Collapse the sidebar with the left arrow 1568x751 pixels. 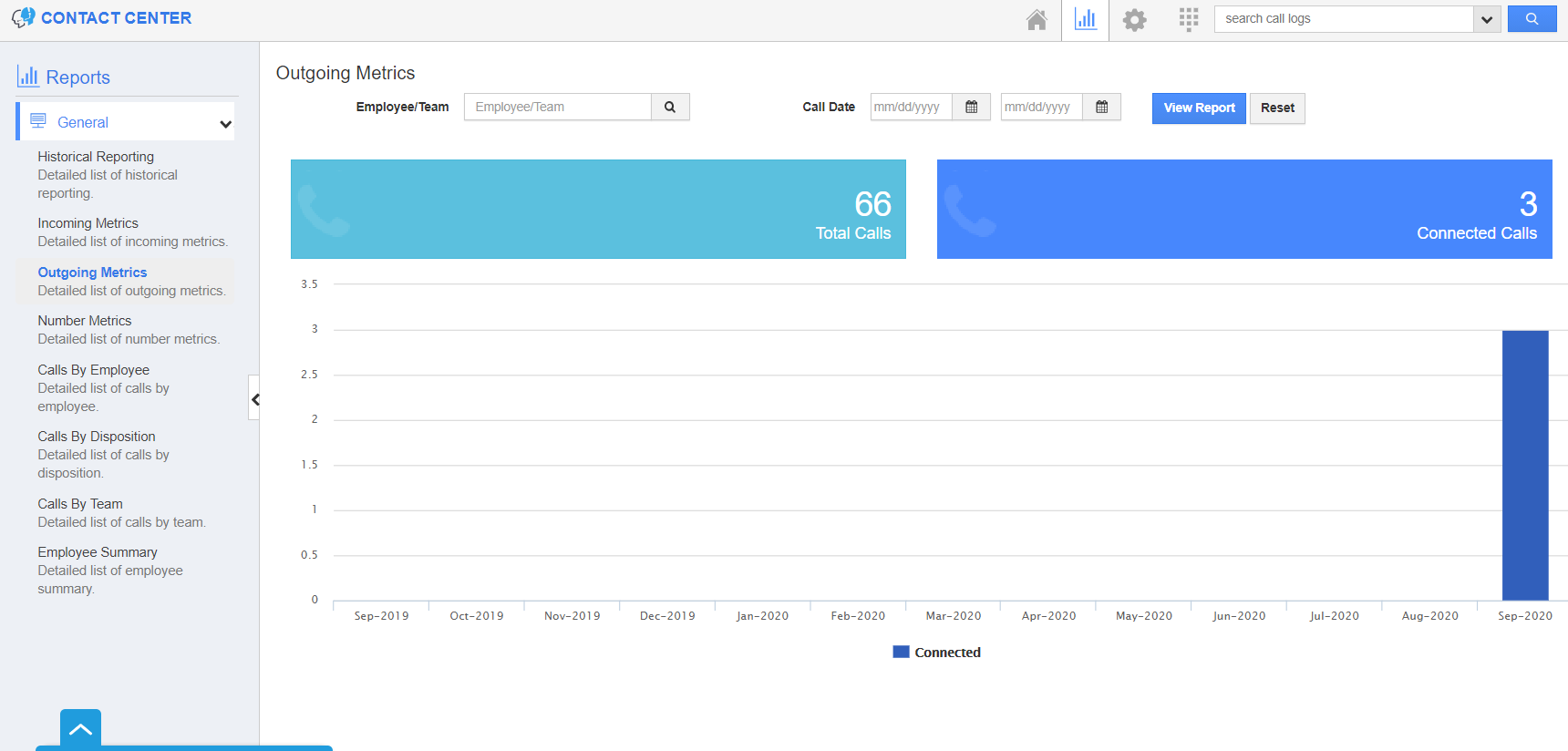(254, 398)
